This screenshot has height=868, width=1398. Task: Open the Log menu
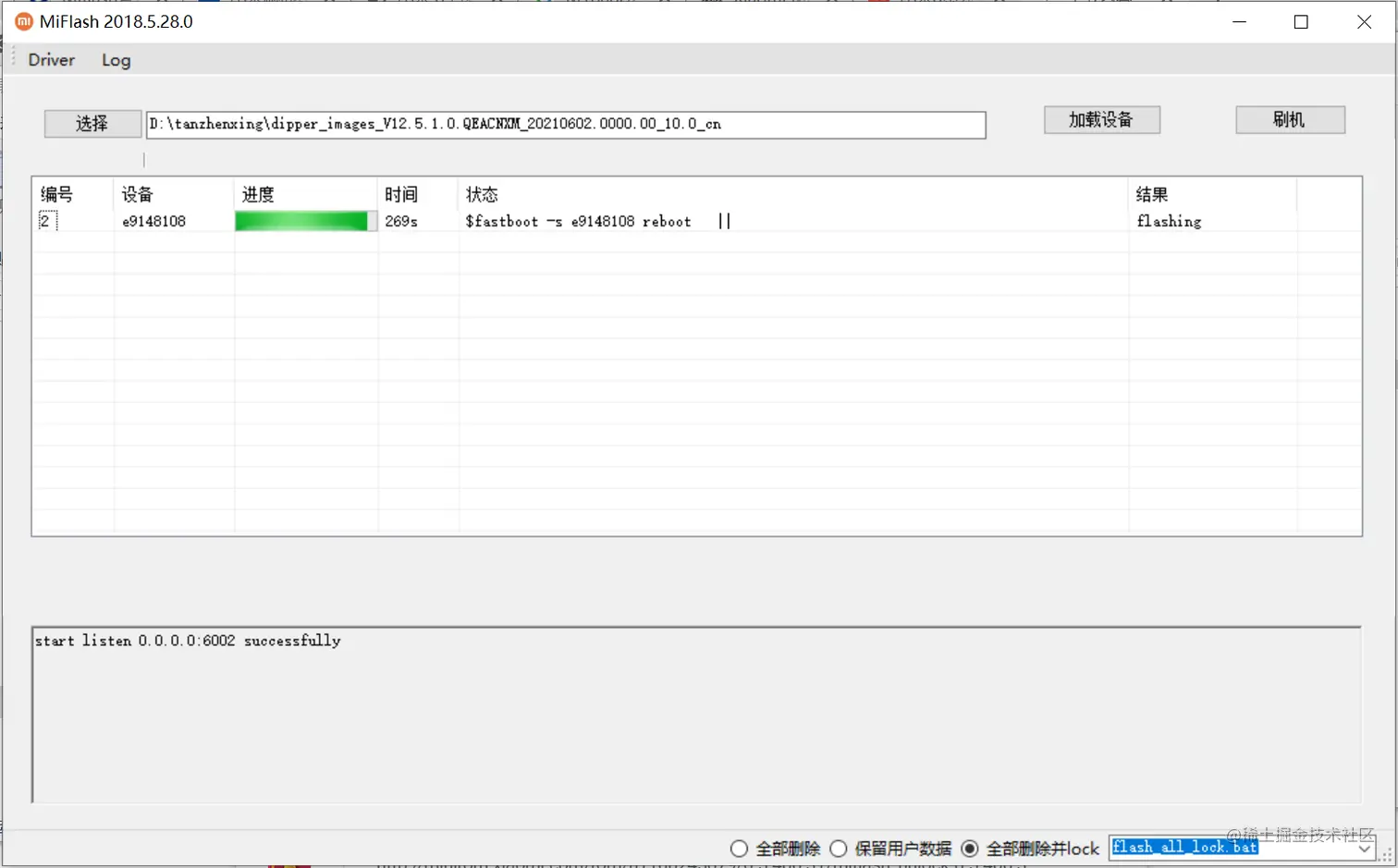(116, 60)
